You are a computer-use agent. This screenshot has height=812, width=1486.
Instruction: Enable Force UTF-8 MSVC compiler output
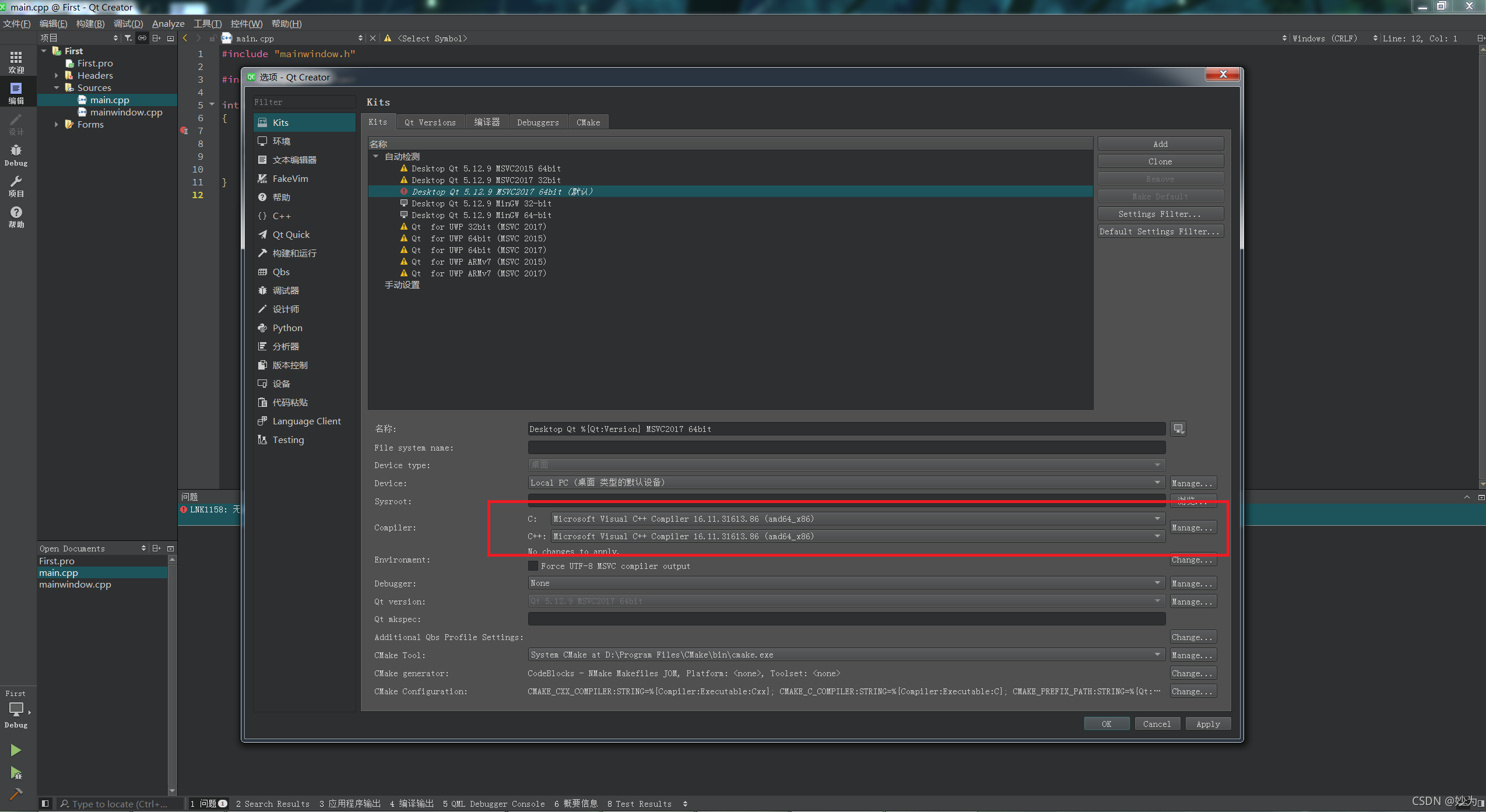pyautogui.click(x=533, y=565)
